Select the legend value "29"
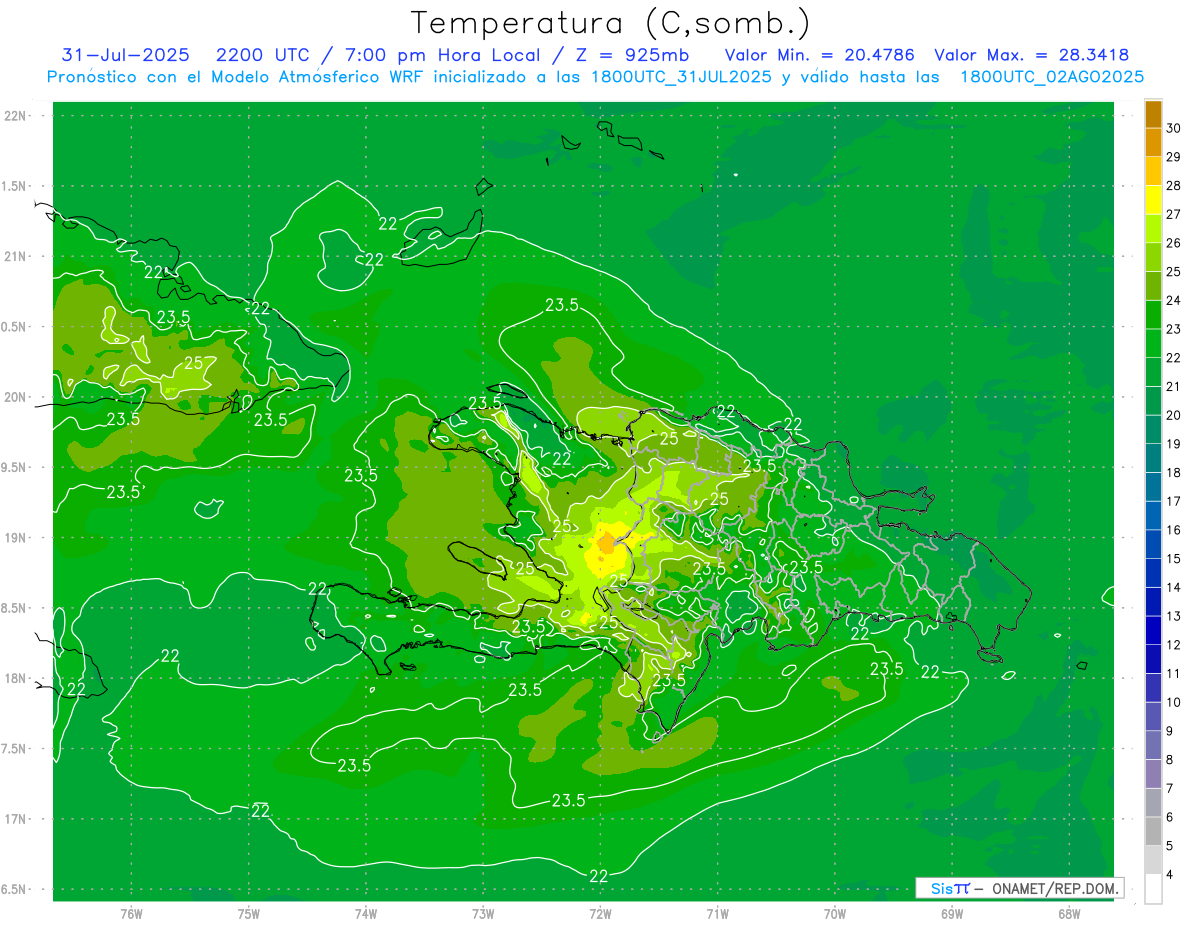 [1174, 157]
